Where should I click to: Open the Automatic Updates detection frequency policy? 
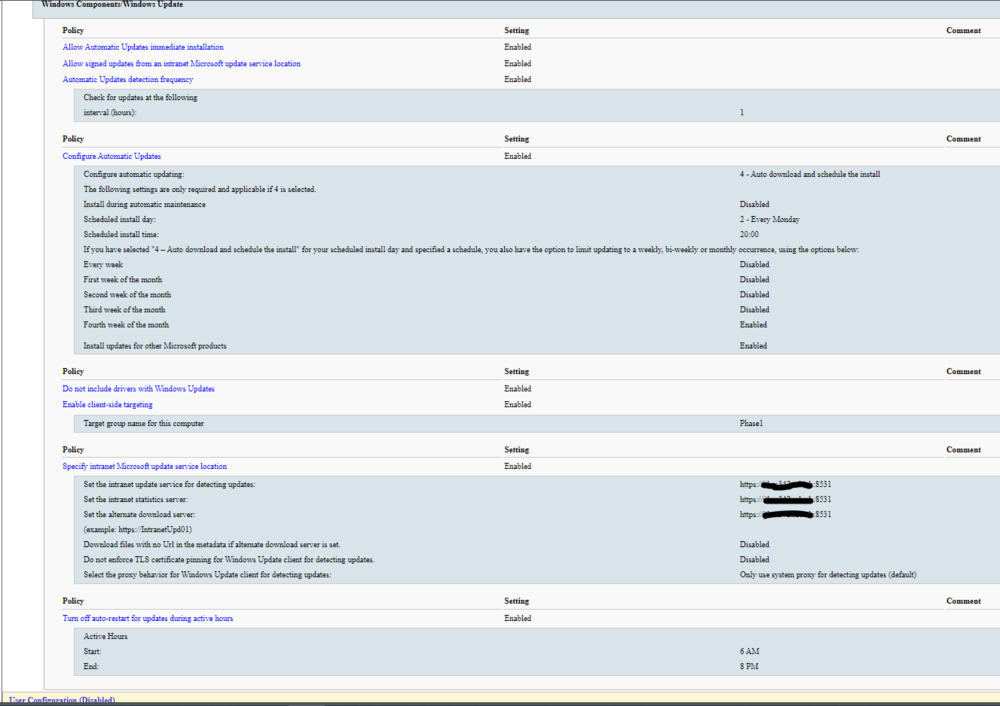pos(128,79)
